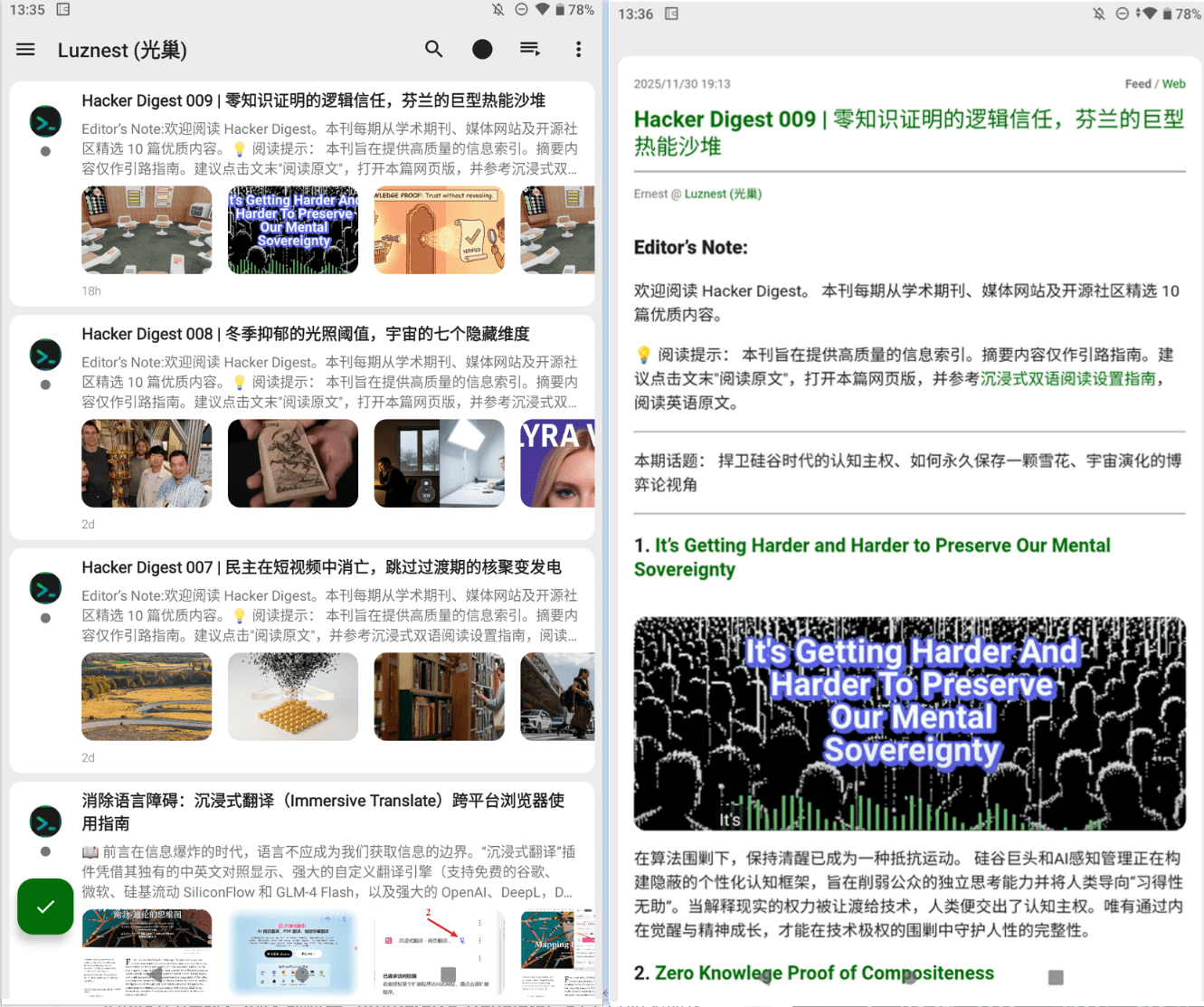1204x1007 pixels.
Task: Open the 沉浸式双语阅读设置指南 link
Action: tap(1067, 379)
